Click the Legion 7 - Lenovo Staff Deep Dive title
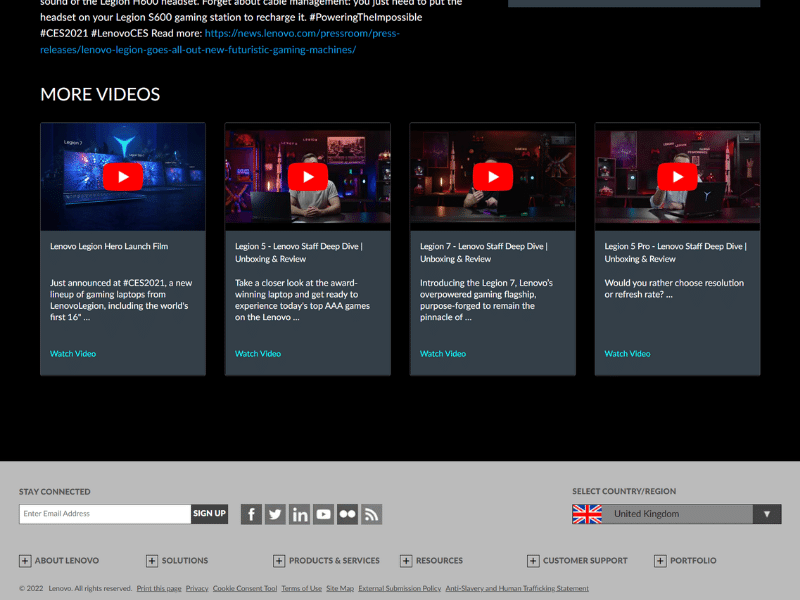Viewport: 800px width, 600px height. pyautogui.click(x=484, y=253)
